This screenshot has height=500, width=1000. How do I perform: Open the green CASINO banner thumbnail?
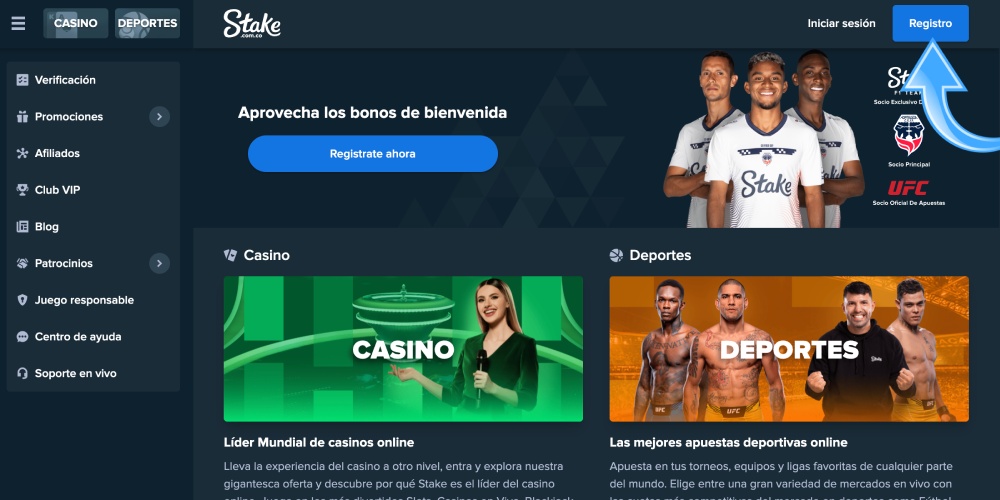403,349
